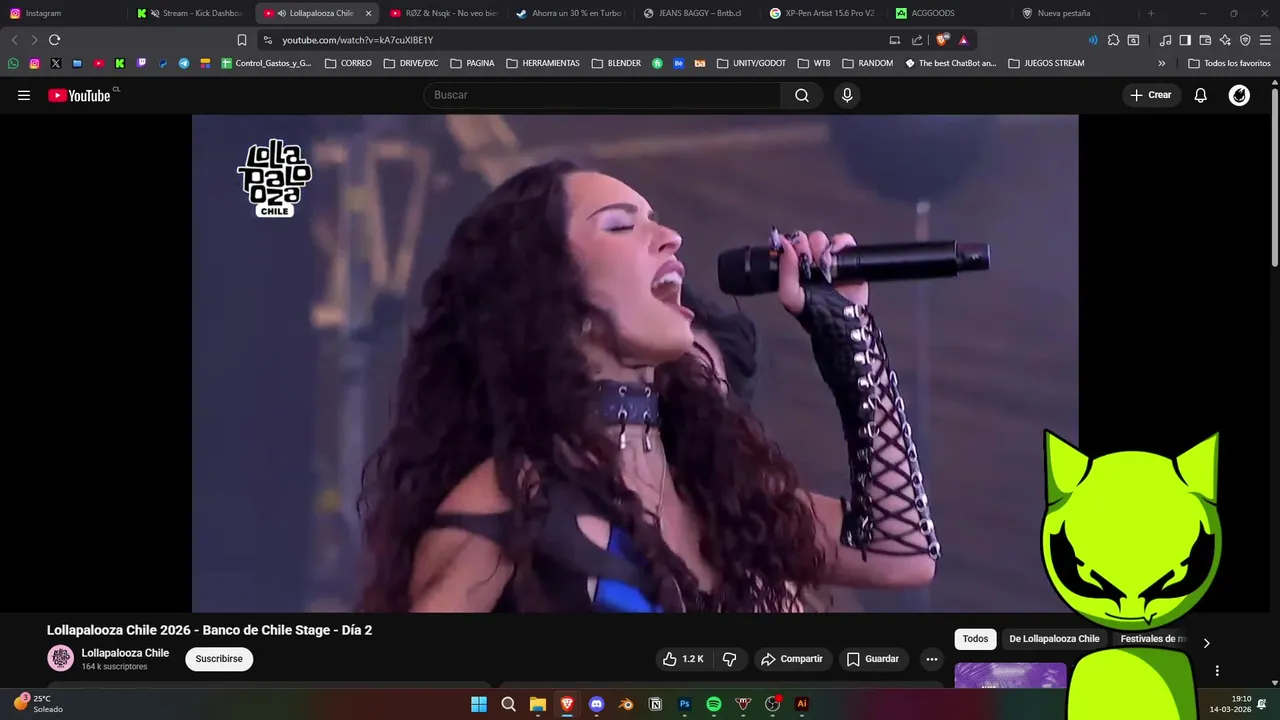Open the BLENDER bookmarks folder
This screenshot has height=720, width=1280.
pyautogui.click(x=616, y=63)
